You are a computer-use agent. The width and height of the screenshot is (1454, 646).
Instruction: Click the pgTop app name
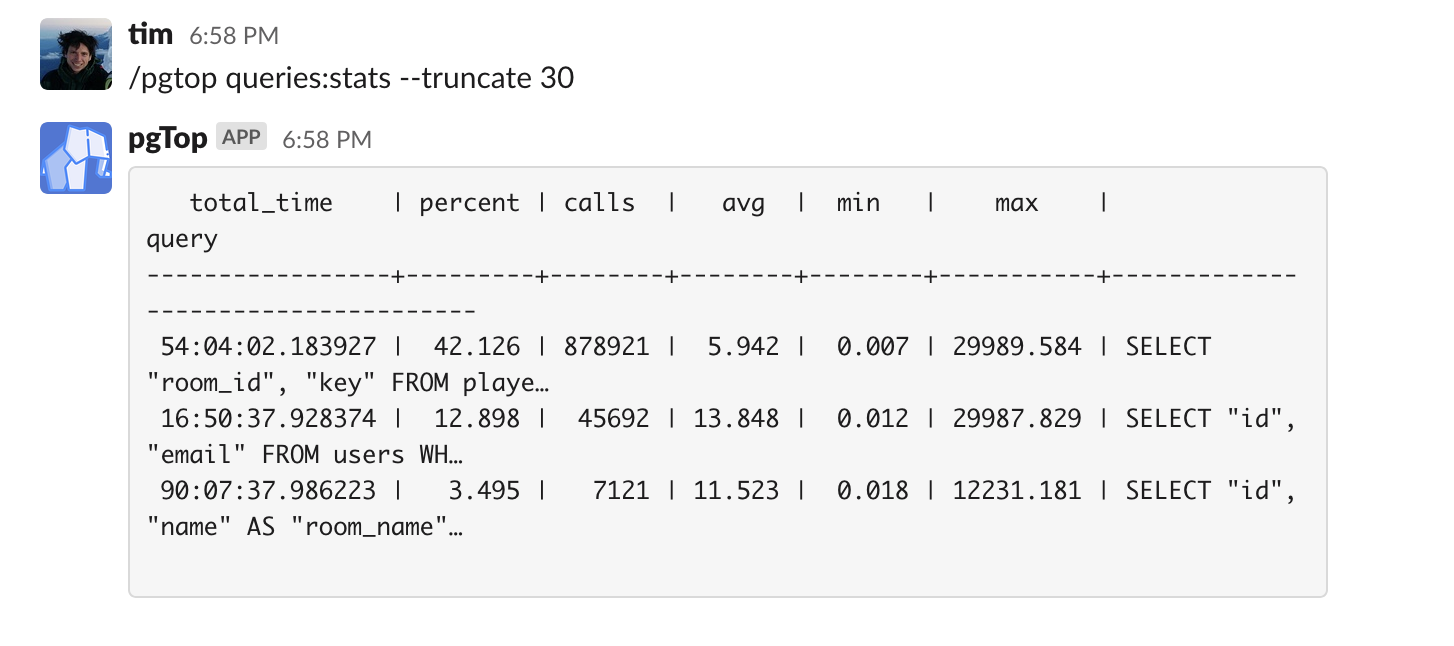coord(168,138)
